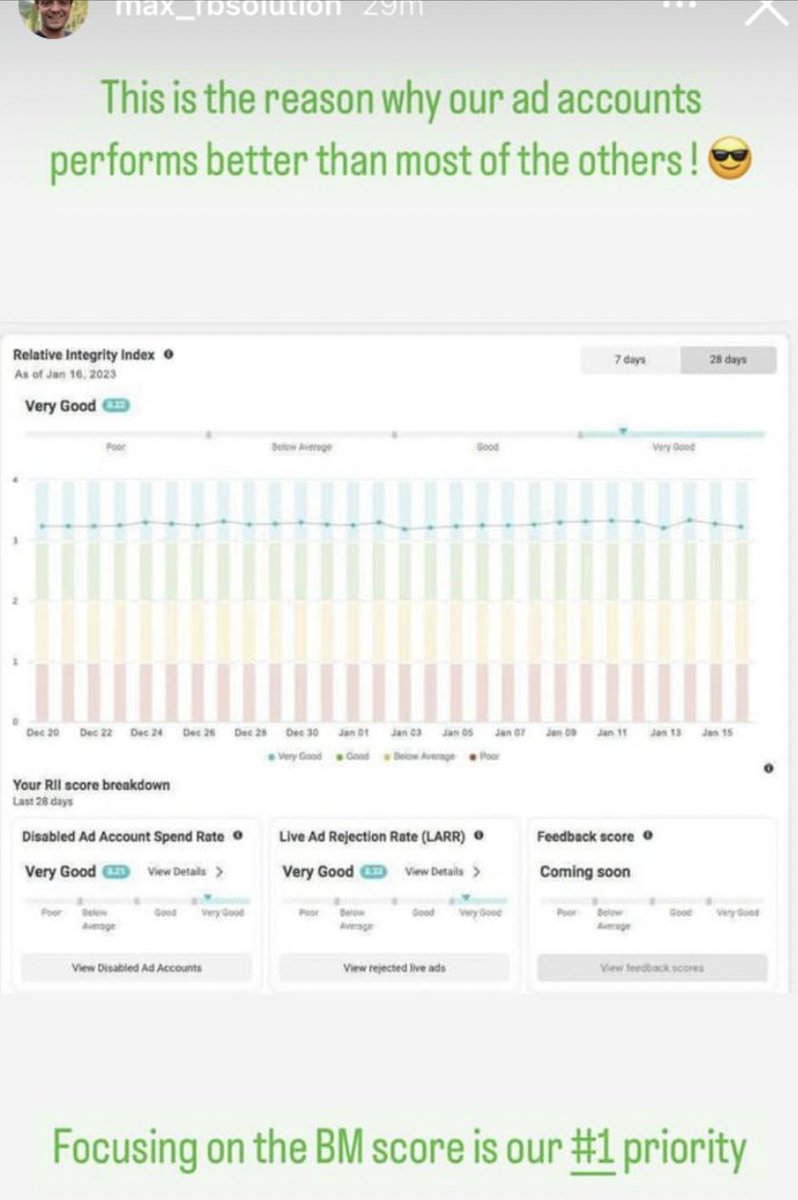
Task: Open the story profile picture avatar
Action: click(x=52, y=14)
